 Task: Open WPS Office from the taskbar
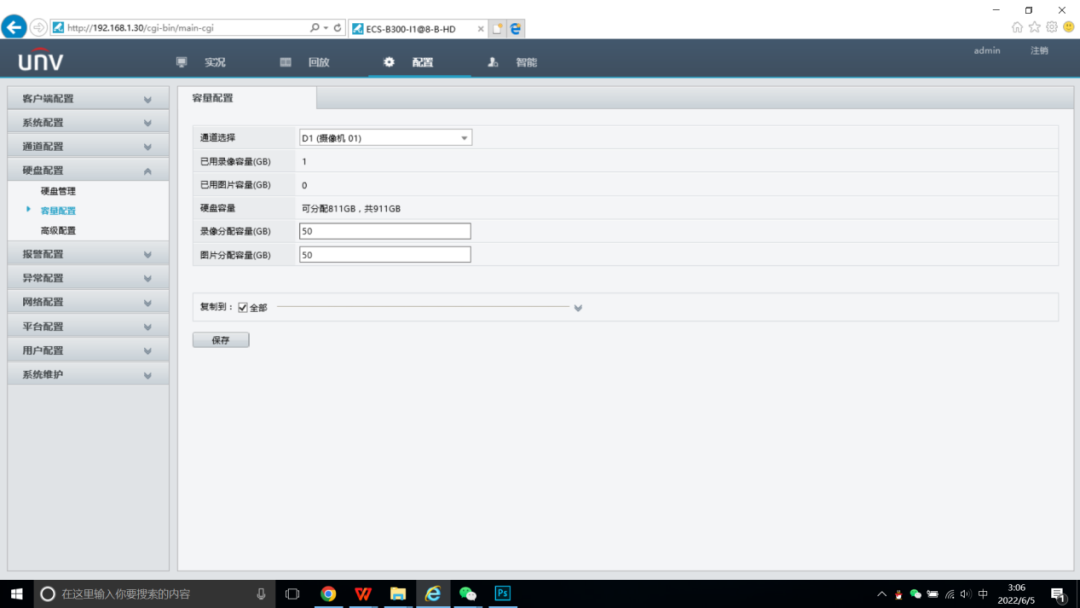[x=363, y=594]
